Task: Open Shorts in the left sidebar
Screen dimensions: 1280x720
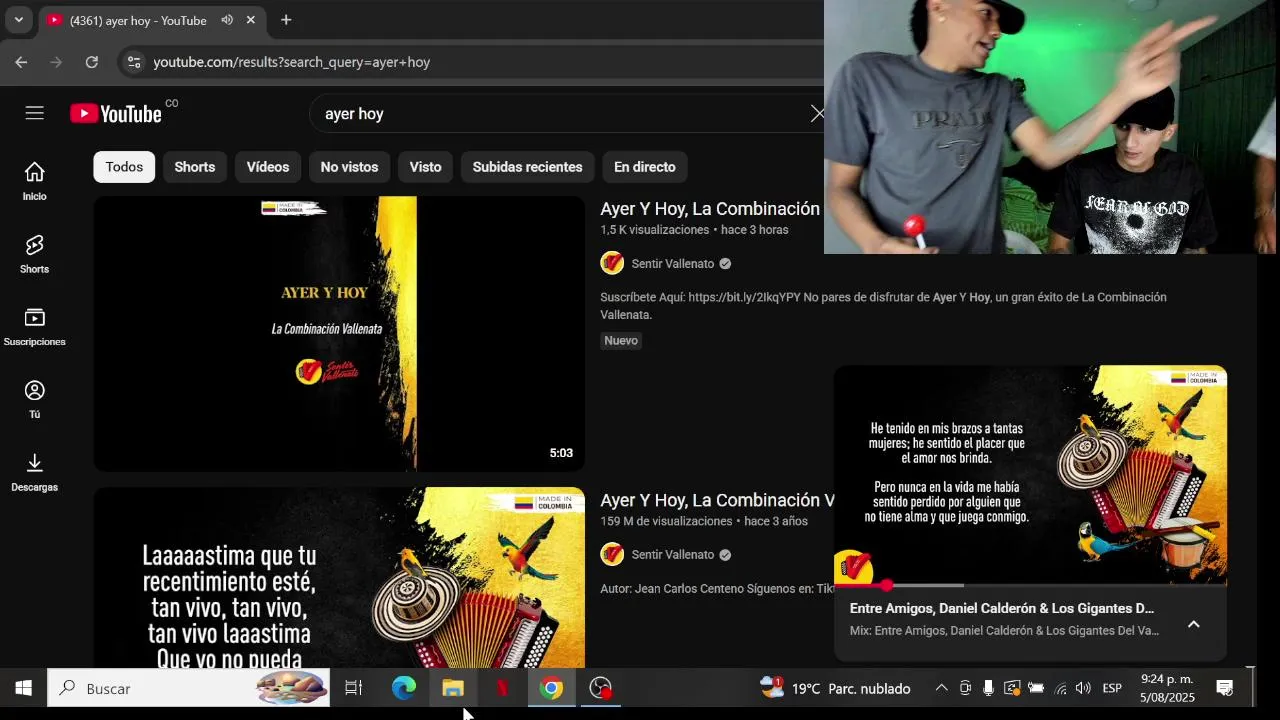Action: click(x=35, y=254)
